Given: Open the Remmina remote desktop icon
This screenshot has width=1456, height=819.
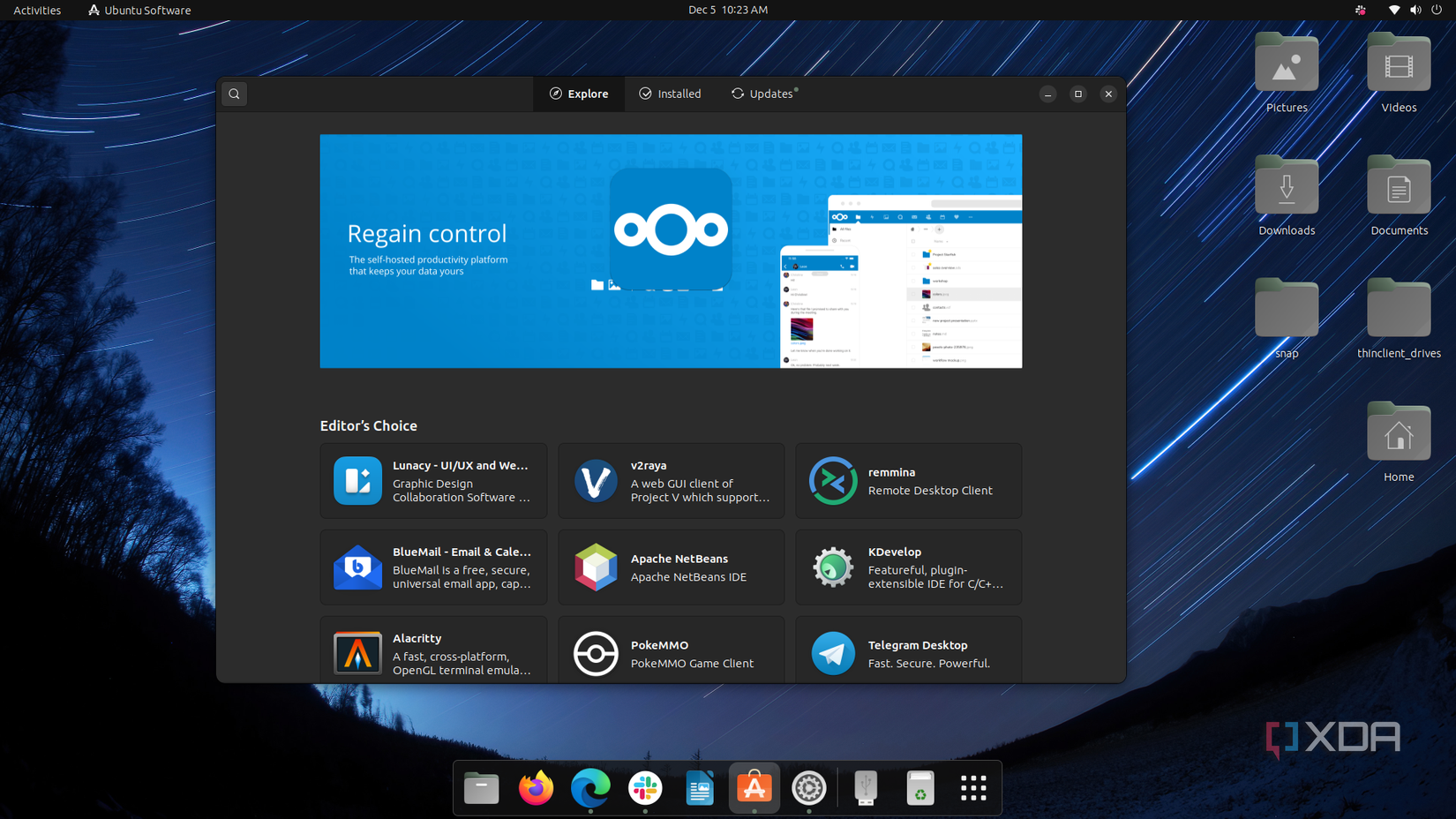Looking at the screenshot, I should 832,481.
